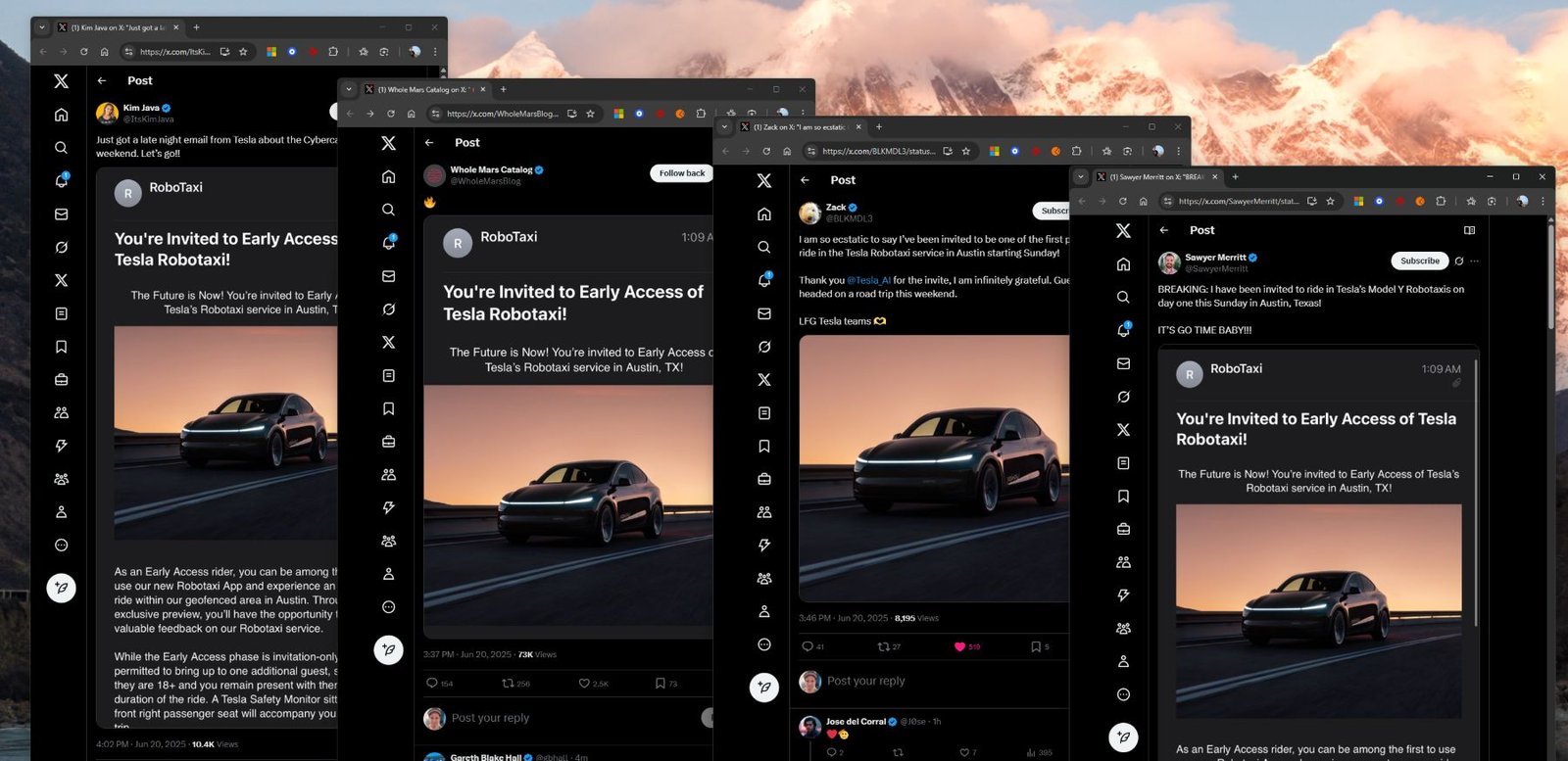The height and width of the screenshot is (761, 1568).
Task: Click Subscribe button on Zack's post
Action: (1052, 211)
